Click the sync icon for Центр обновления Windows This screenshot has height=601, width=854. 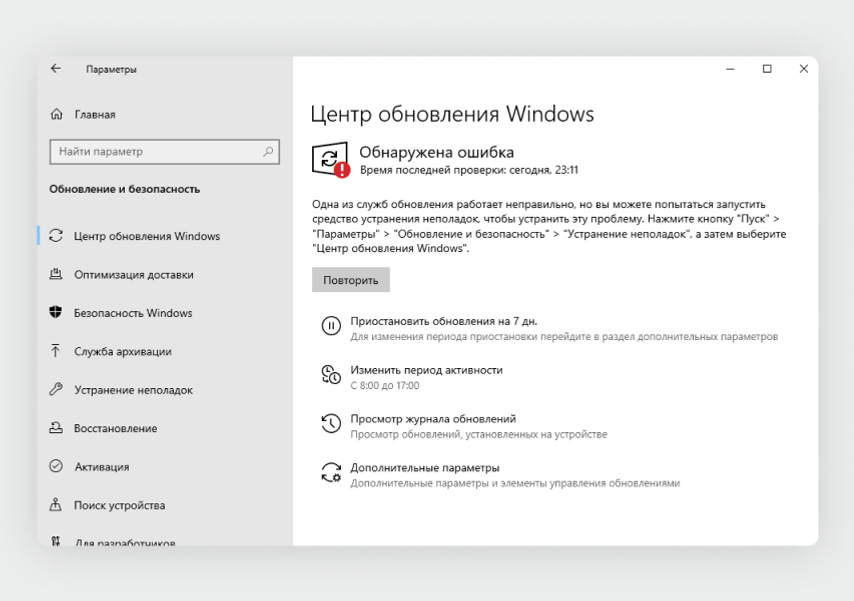click(56, 235)
